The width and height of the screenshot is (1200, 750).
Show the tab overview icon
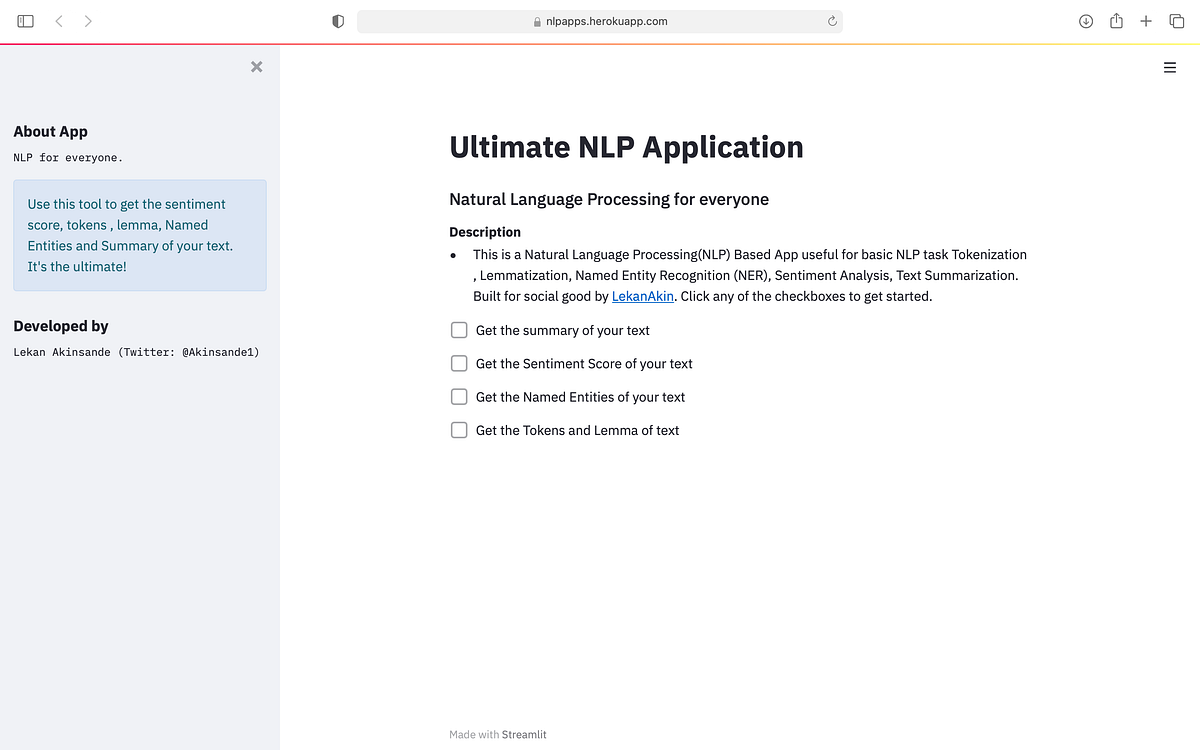pyautogui.click(x=1176, y=20)
